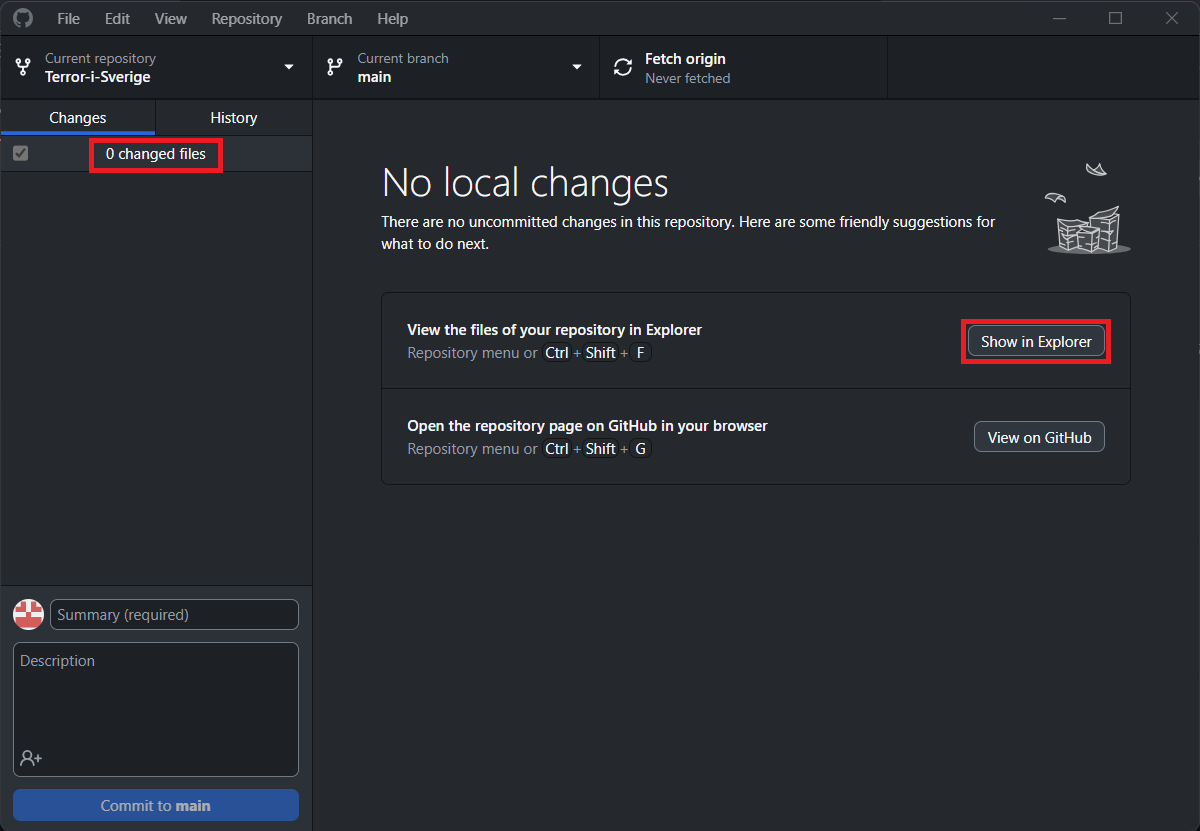Click the repository icon beside Current repository

pyautogui.click(x=23, y=68)
